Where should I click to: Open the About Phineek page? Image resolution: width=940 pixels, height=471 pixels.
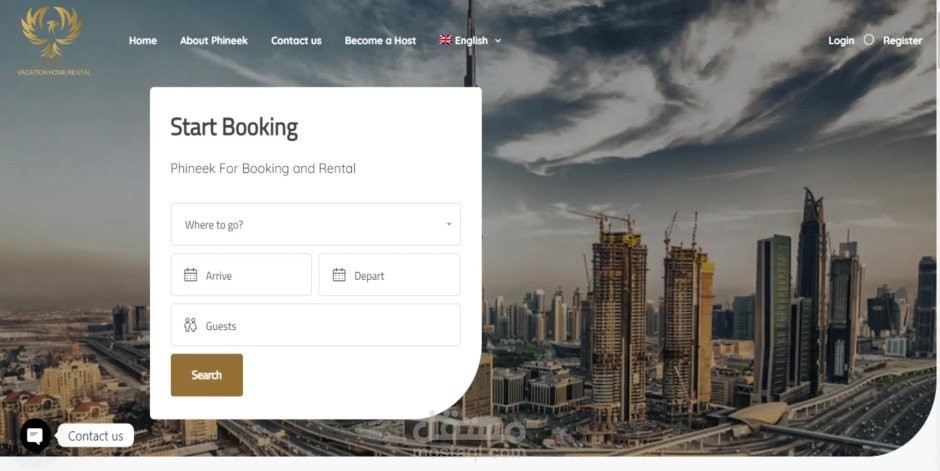(214, 41)
